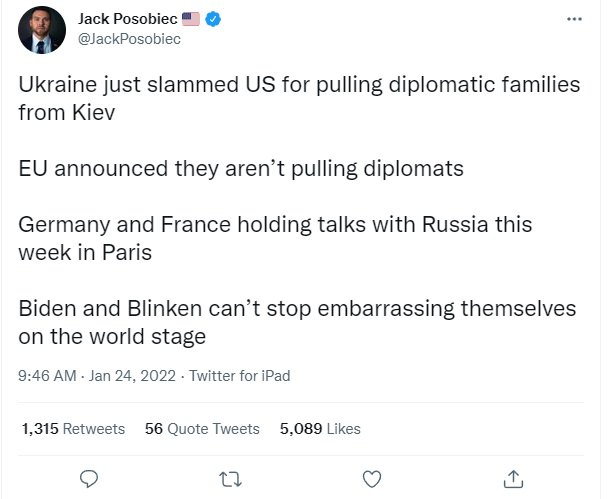The height and width of the screenshot is (499, 607).
Task: Retweet this tweet using the retweet icon
Action: coord(230,479)
